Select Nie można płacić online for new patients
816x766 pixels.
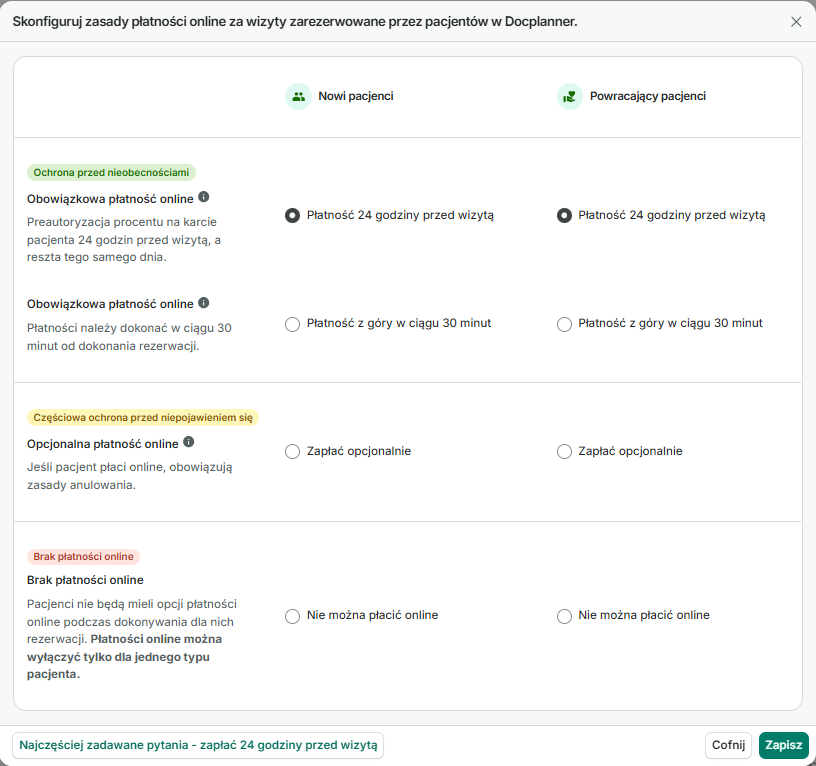point(292,615)
